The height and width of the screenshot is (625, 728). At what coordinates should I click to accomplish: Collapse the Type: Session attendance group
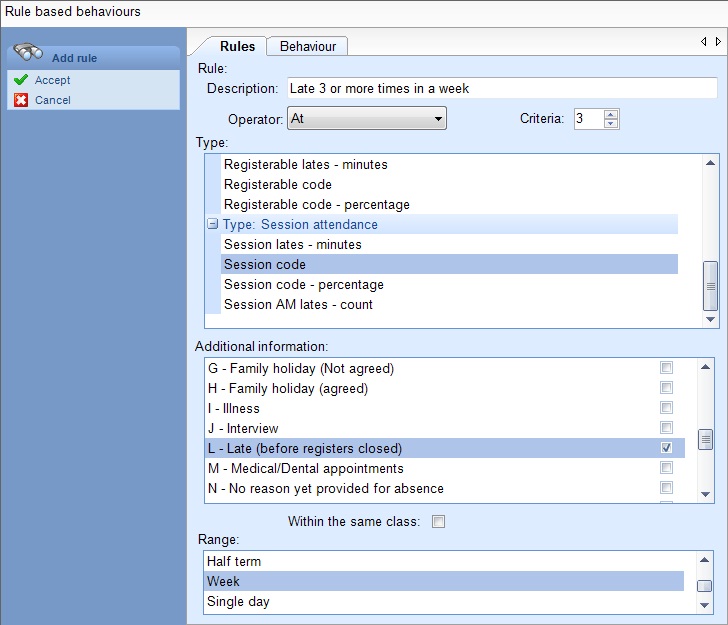(212, 224)
